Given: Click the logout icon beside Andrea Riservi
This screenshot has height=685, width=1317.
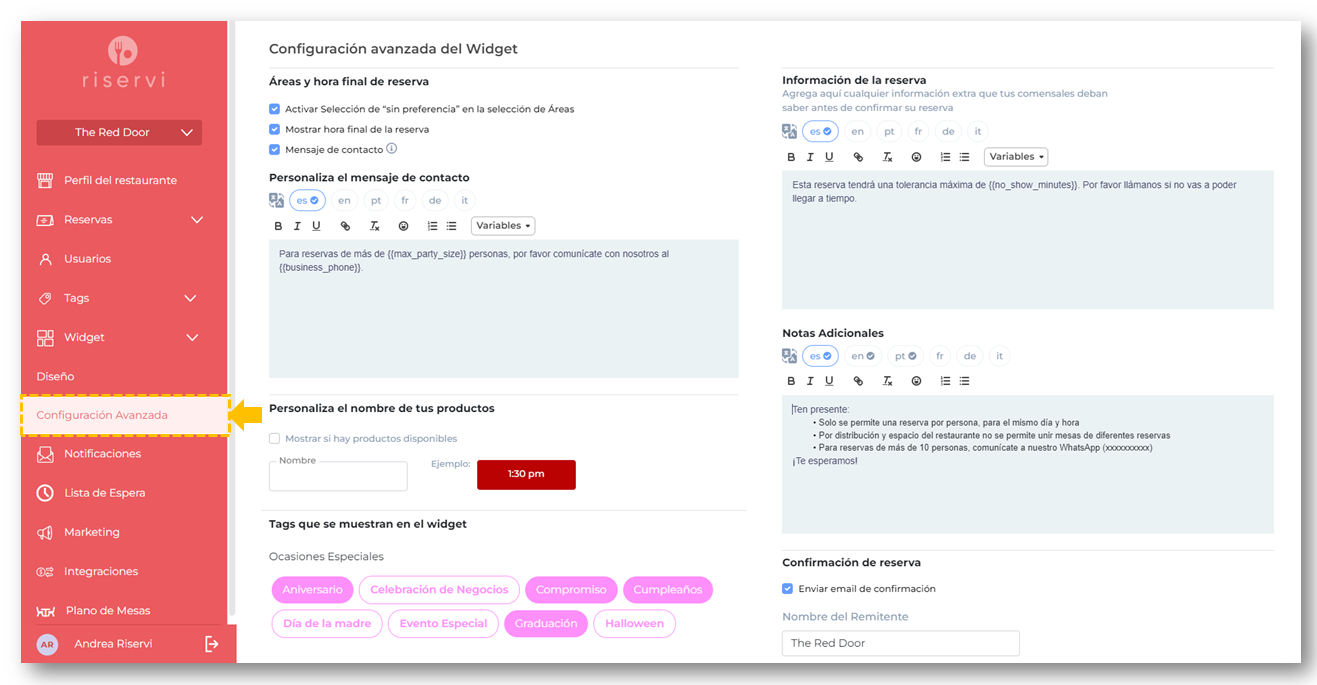Looking at the screenshot, I should coord(211,644).
